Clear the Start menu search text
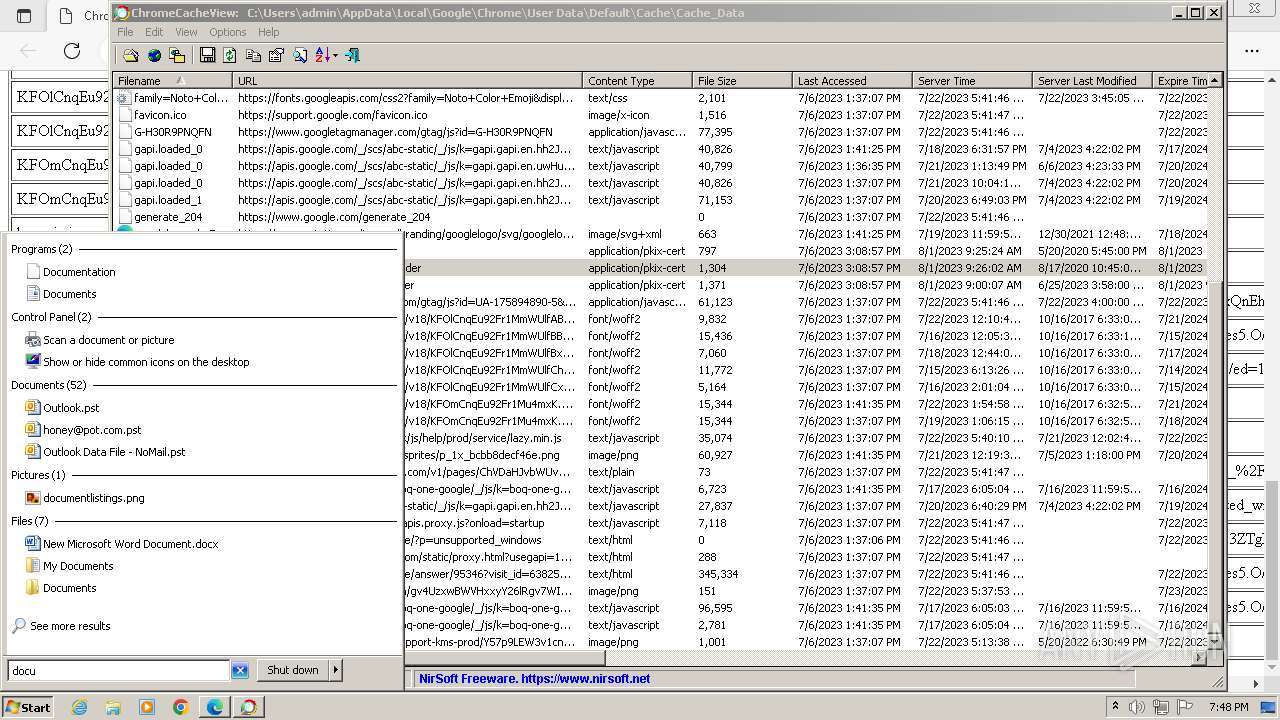 [240, 671]
